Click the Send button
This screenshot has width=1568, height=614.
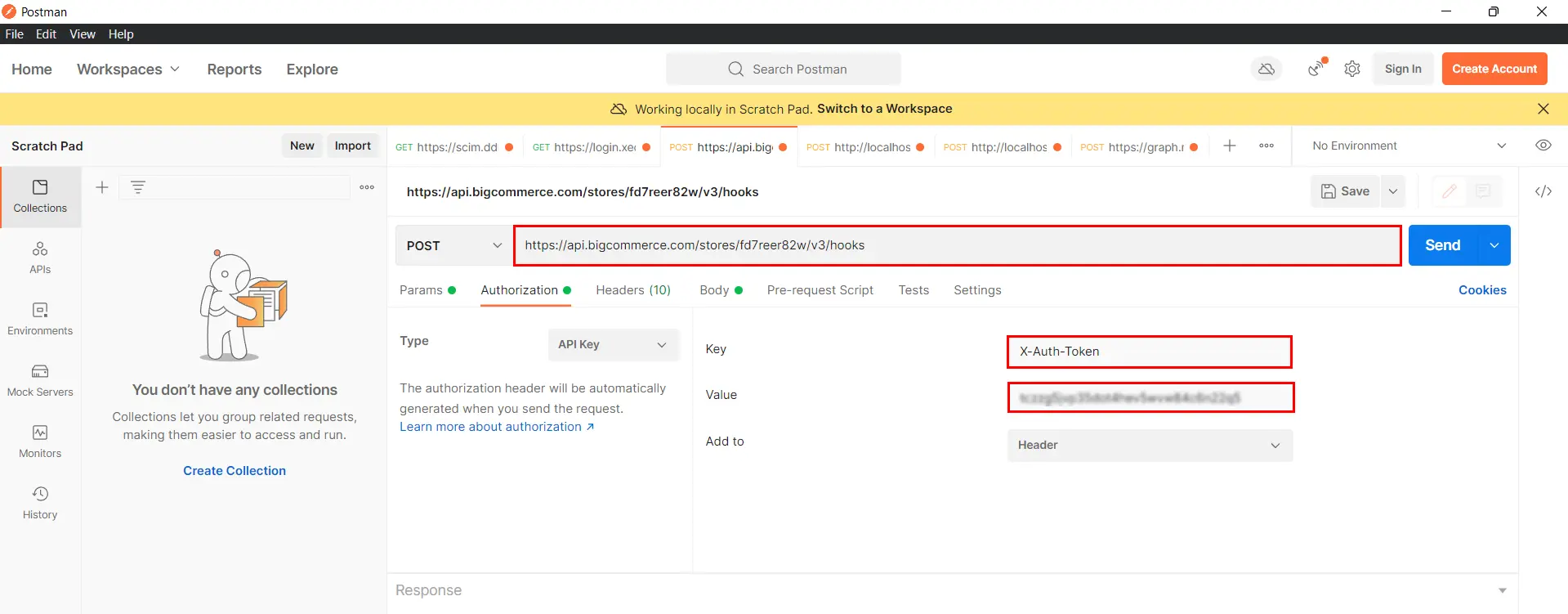(1443, 245)
